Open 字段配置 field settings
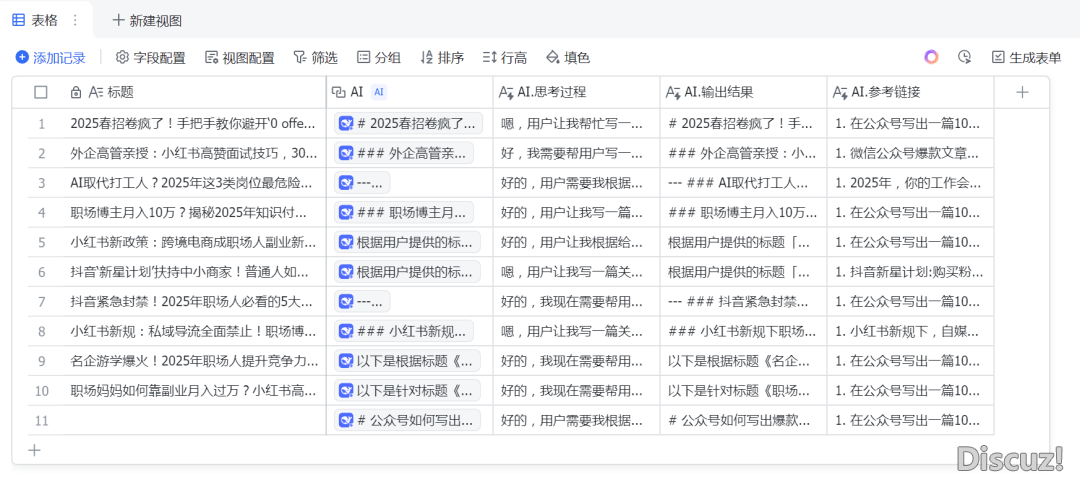Viewport: 1080px width, 483px height. [x=151, y=58]
